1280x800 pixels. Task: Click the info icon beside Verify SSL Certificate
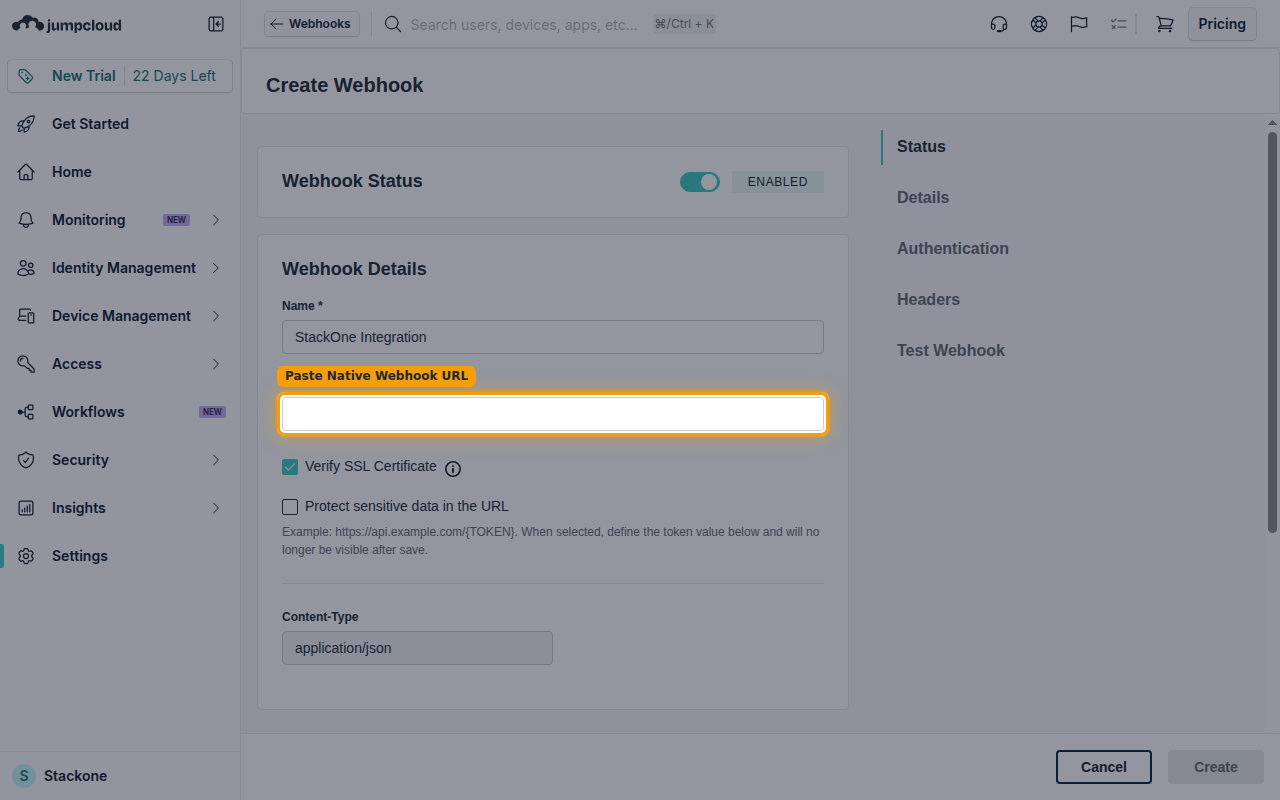pyautogui.click(x=453, y=468)
